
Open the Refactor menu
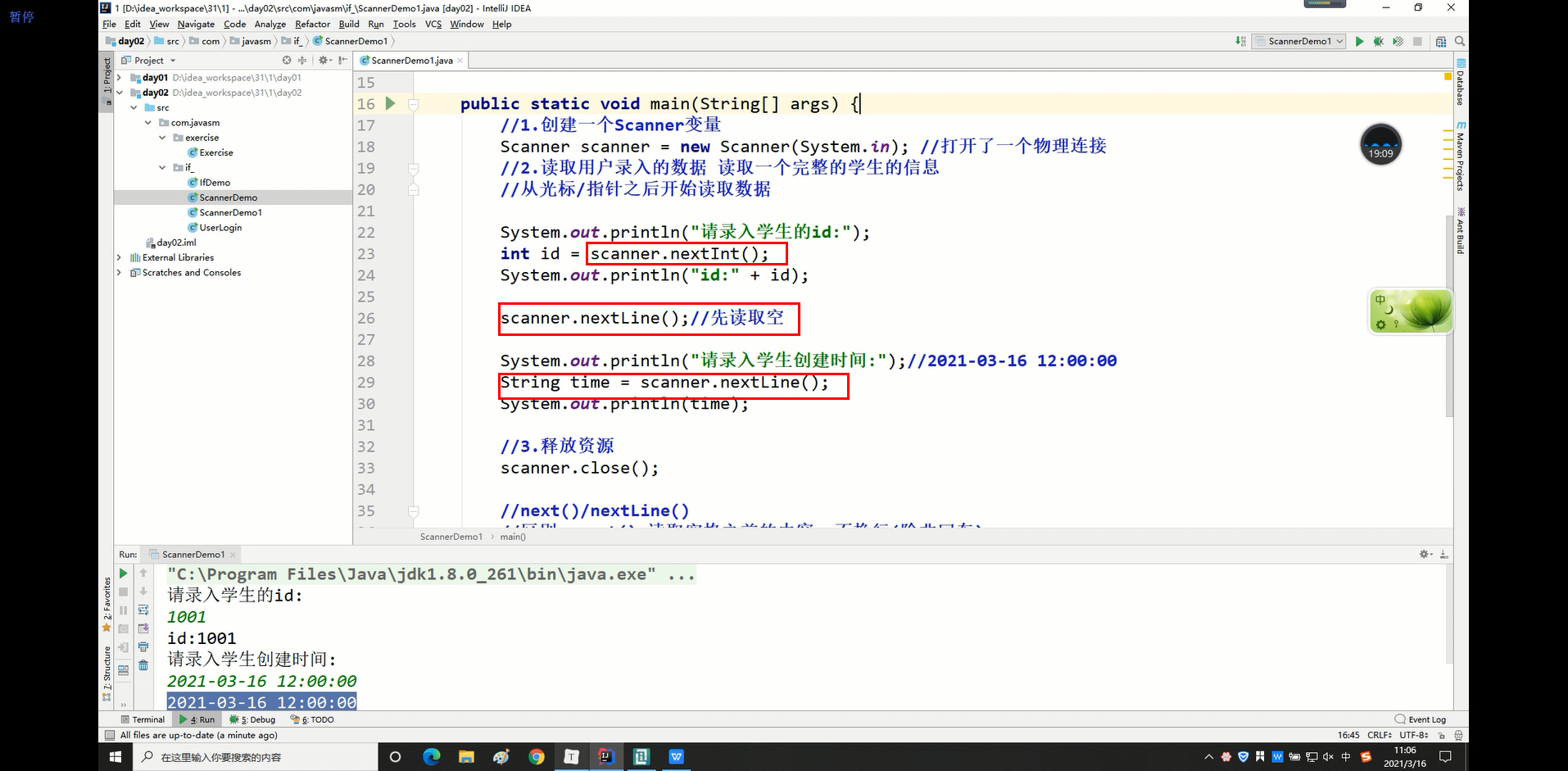tap(312, 24)
